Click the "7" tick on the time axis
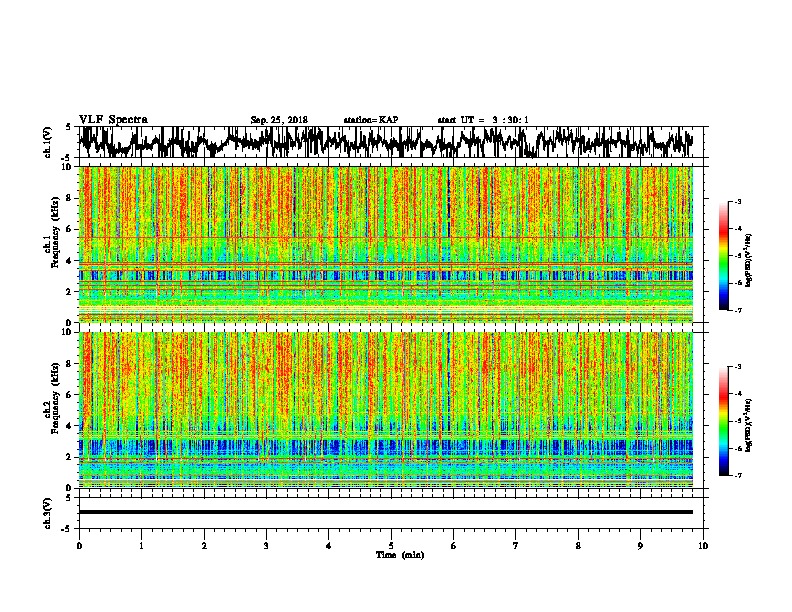Screen dimensions: 792x612 (516, 546)
